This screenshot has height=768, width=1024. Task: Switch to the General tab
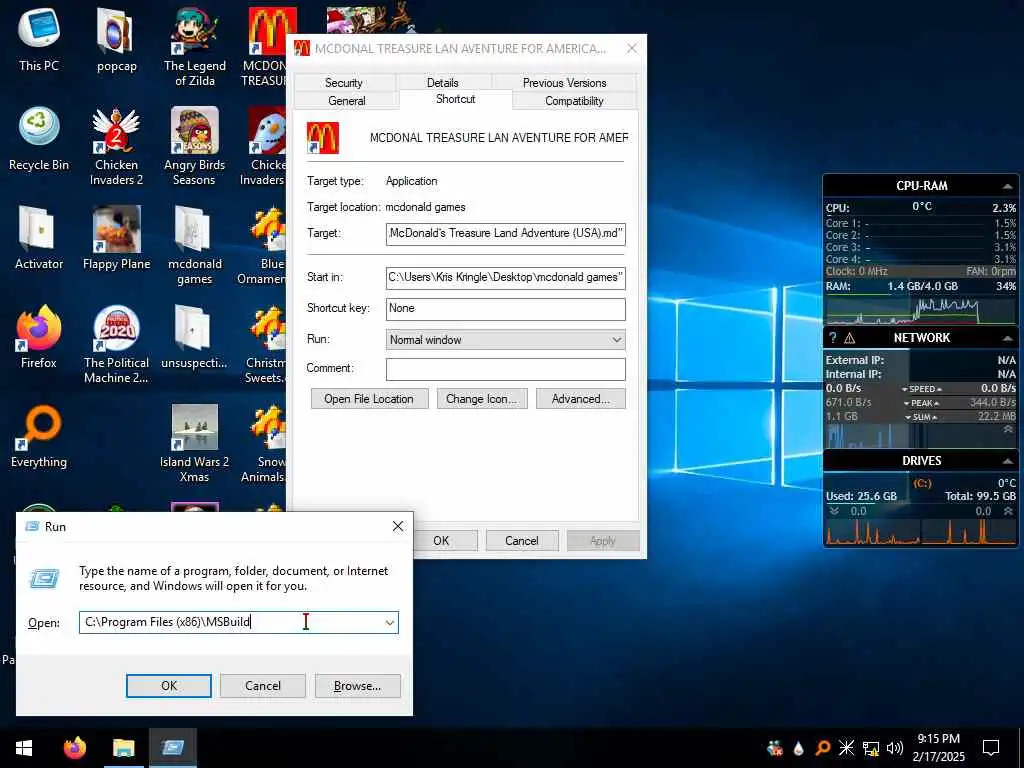pos(347,101)
